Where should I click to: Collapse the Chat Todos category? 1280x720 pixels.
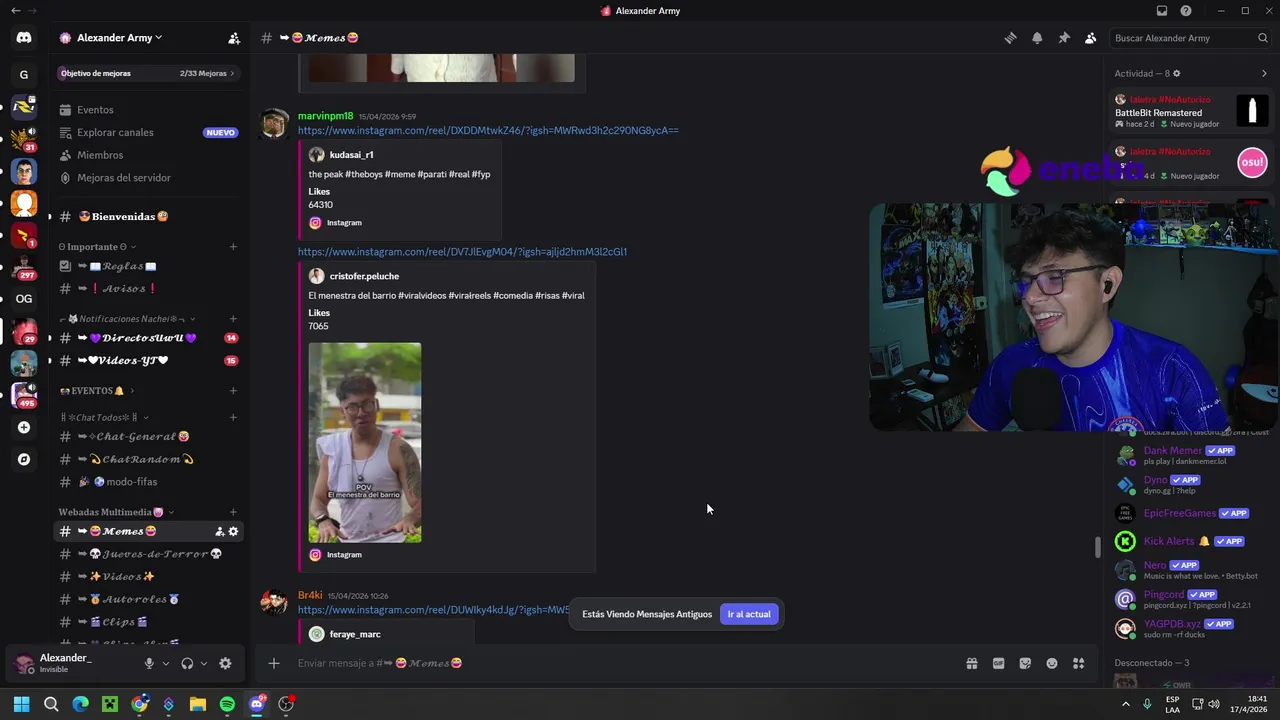(103, 418)
